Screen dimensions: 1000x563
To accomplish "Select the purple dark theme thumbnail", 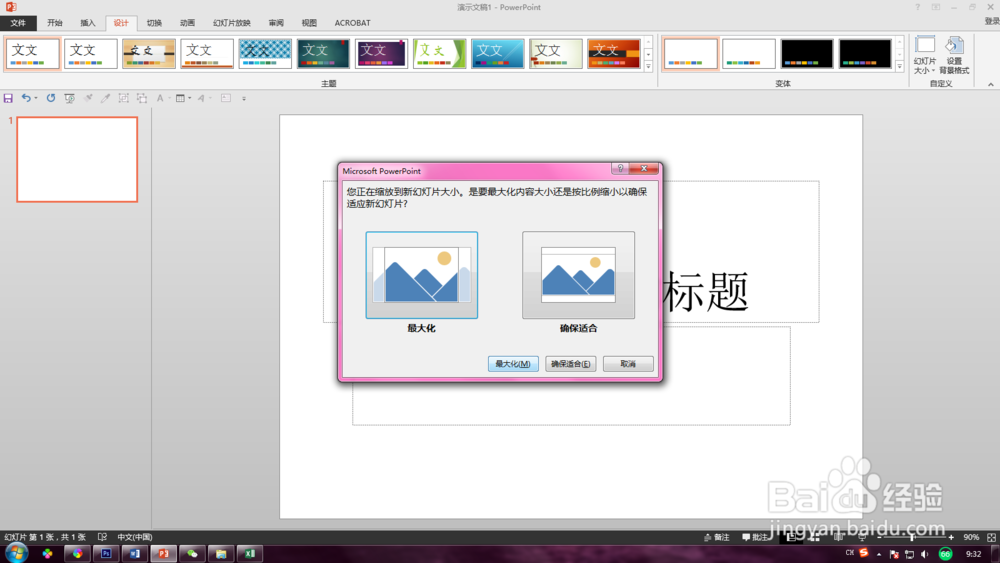I will click(x=381, y=54).
